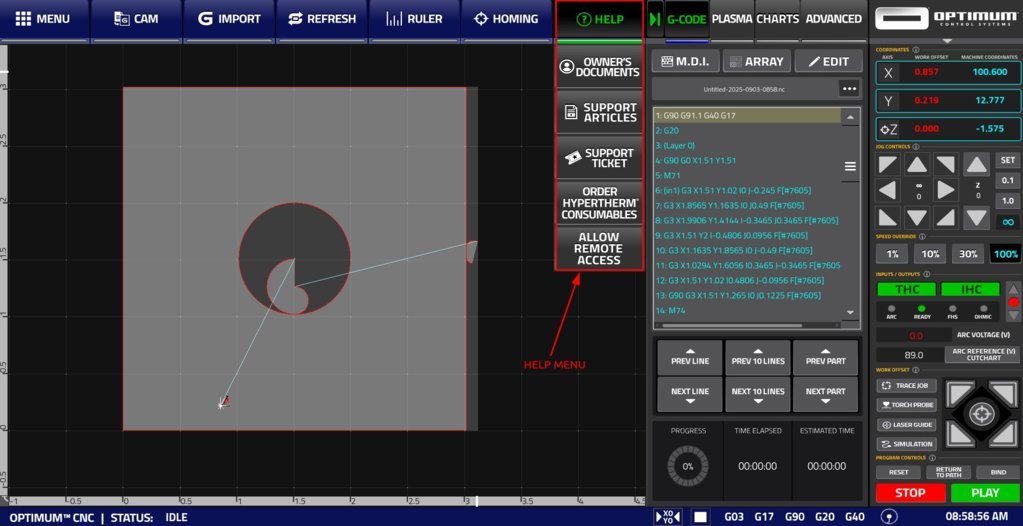1023x526 pixels.
Task: Jog diagonally down-left
Action: click(x=888, y=217)
